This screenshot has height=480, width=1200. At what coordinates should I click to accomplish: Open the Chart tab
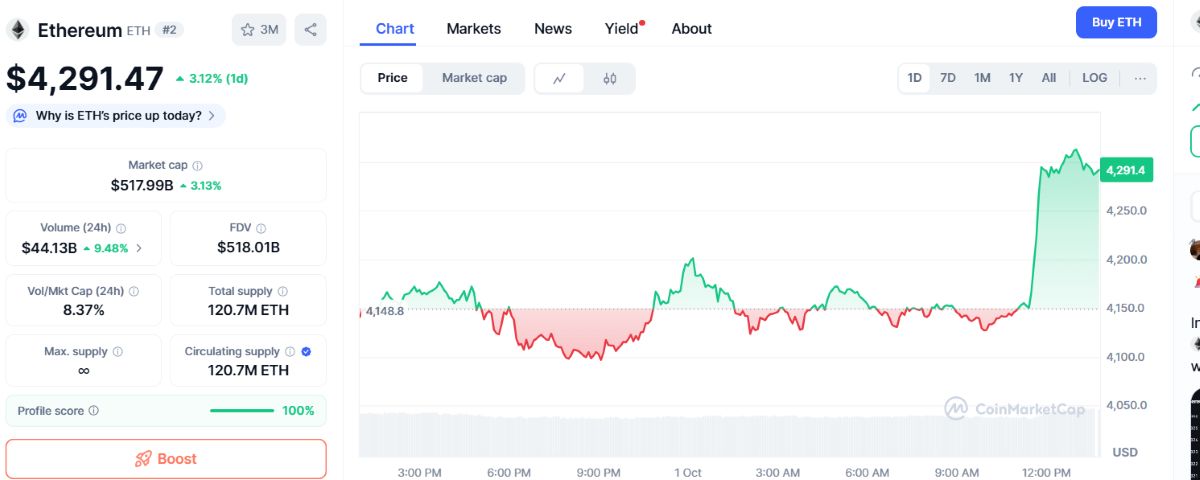(395, 28)
